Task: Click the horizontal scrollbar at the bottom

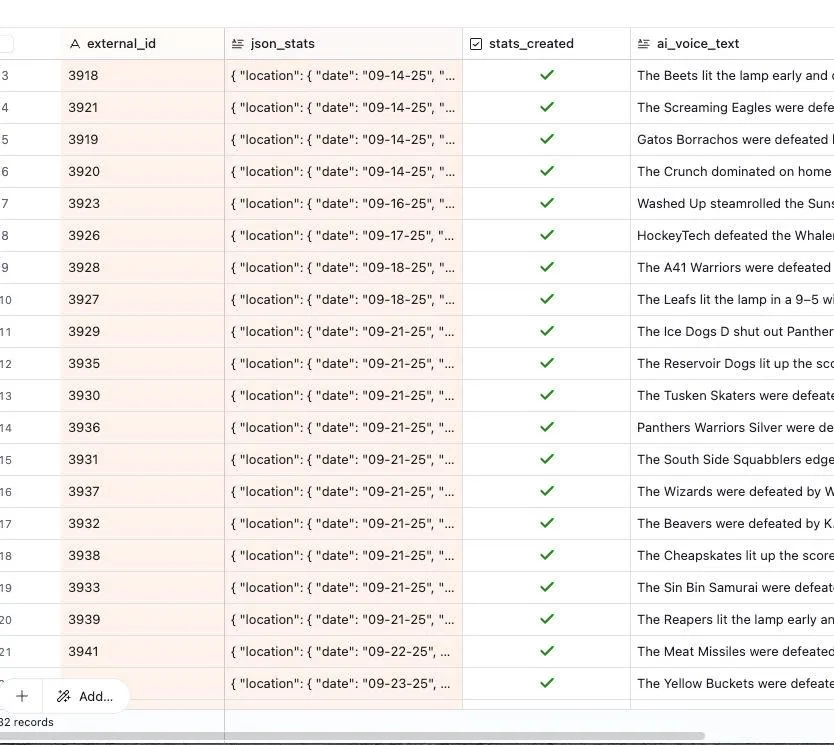Action: click(351, 736)
